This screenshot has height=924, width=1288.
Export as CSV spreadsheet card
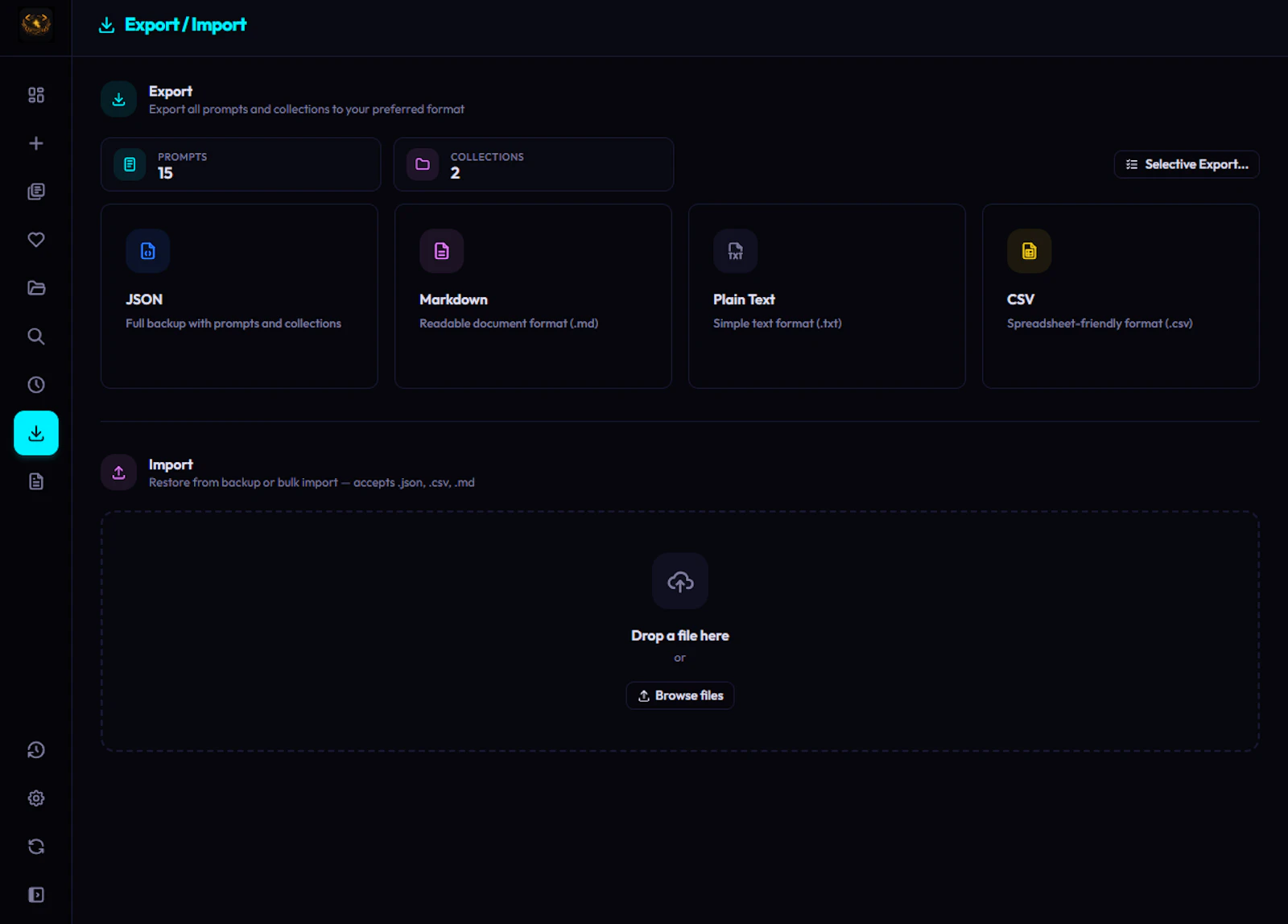[1121, 296]
